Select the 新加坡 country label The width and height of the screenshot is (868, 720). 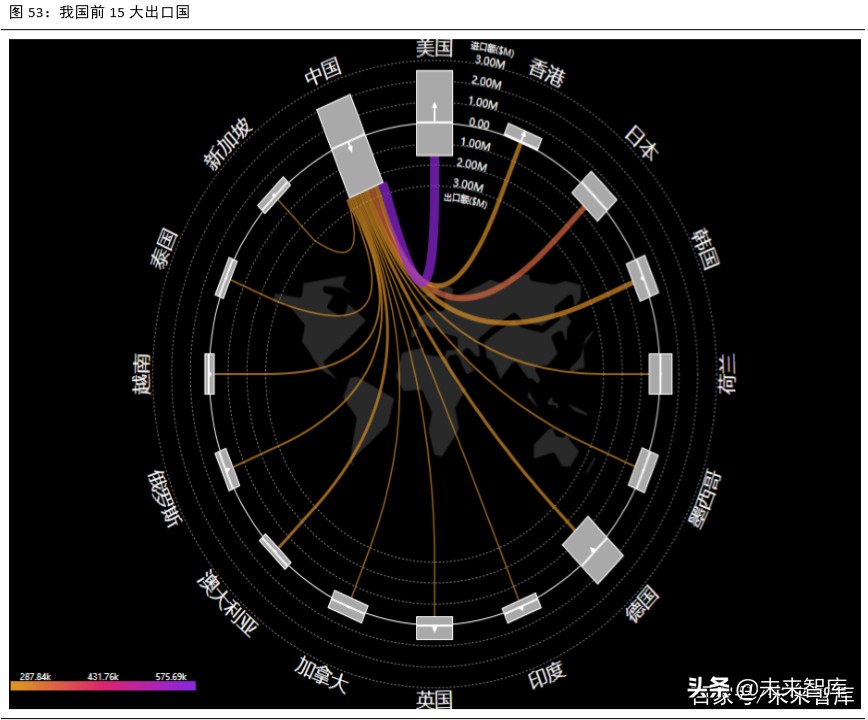[228, 144]
